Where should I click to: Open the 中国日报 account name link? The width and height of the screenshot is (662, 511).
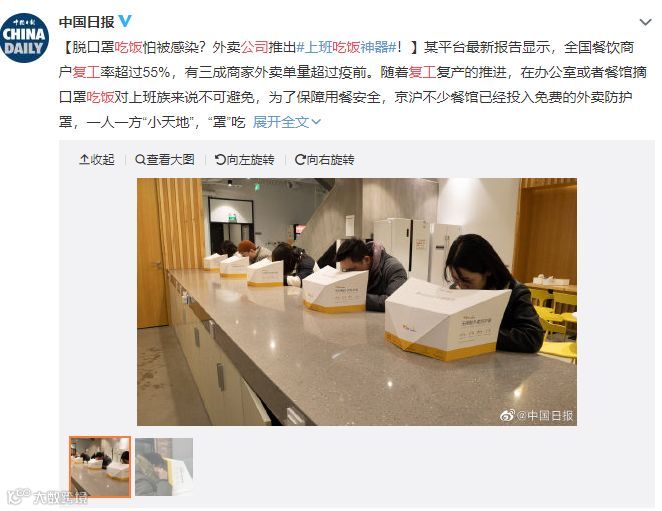(x=87, y=22)
